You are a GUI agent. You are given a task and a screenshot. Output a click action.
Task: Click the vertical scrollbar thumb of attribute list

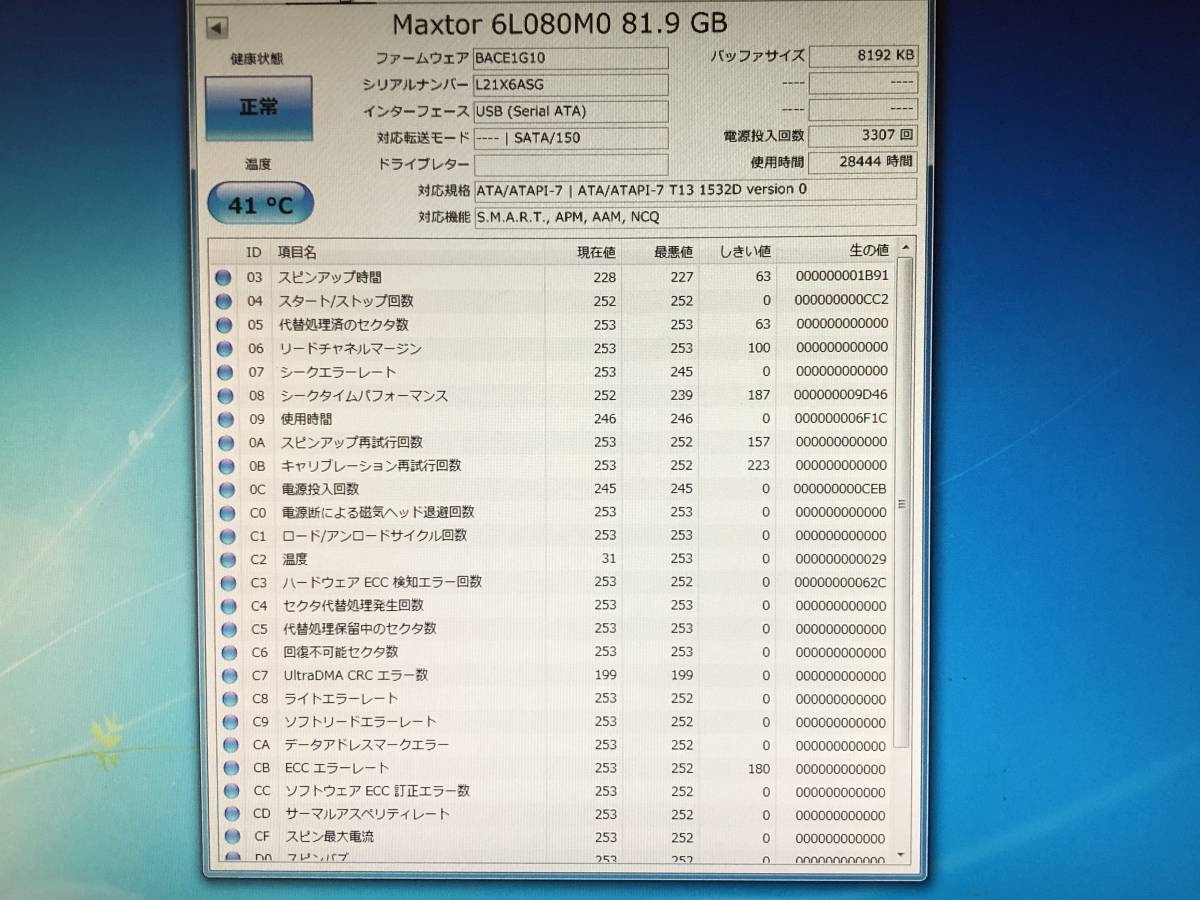click(904, 503)
